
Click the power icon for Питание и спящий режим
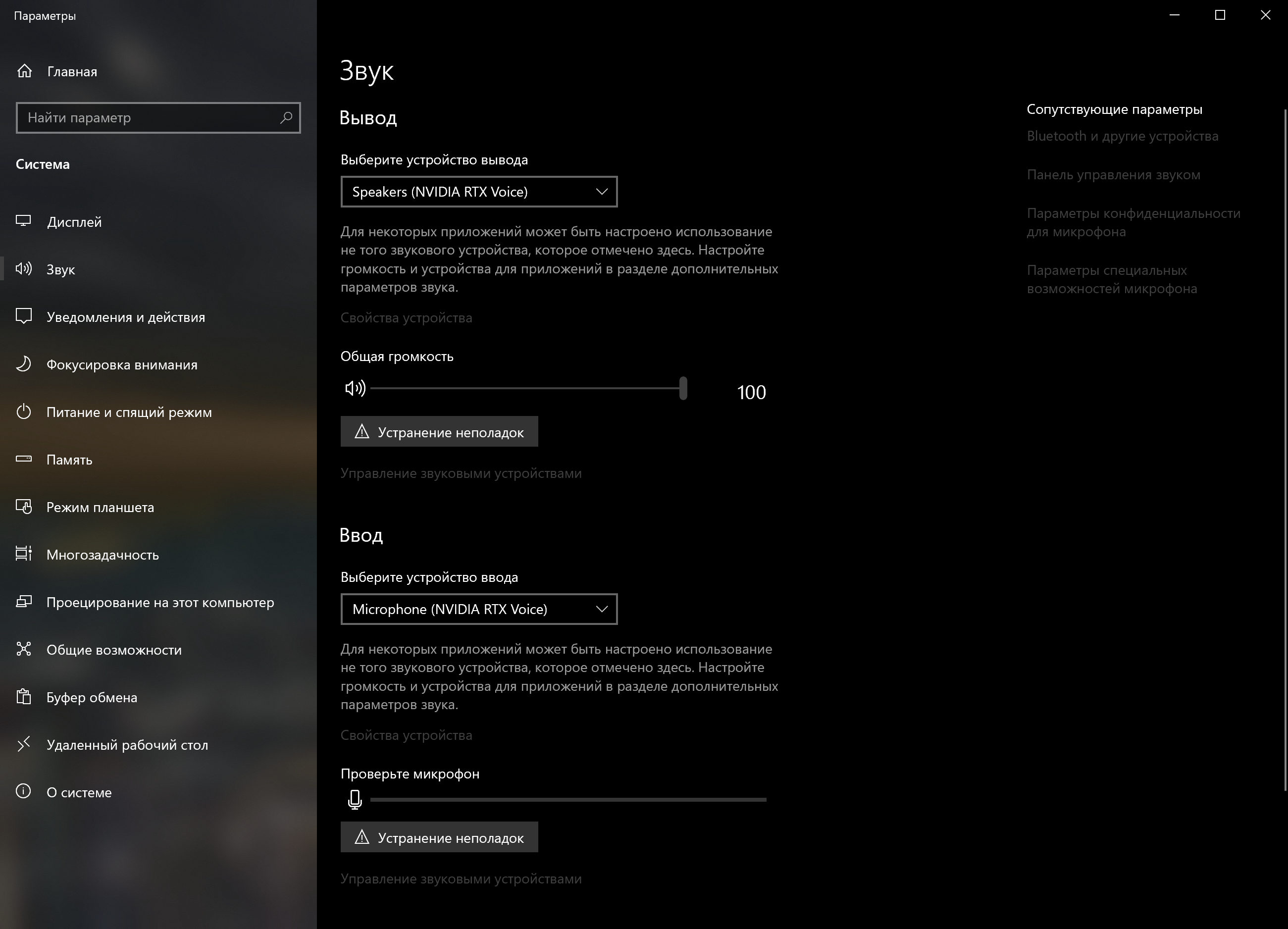tap(23, 412)
